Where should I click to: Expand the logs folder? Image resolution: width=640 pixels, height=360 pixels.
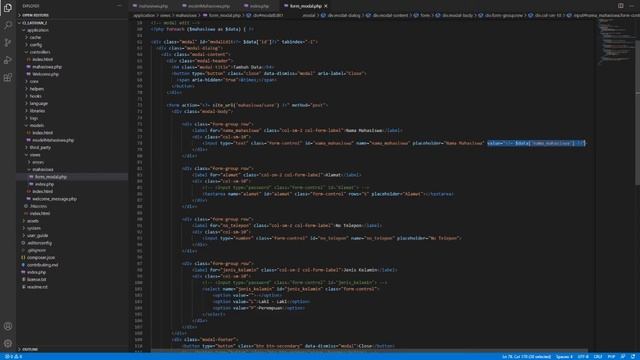[x=34, y=118]
